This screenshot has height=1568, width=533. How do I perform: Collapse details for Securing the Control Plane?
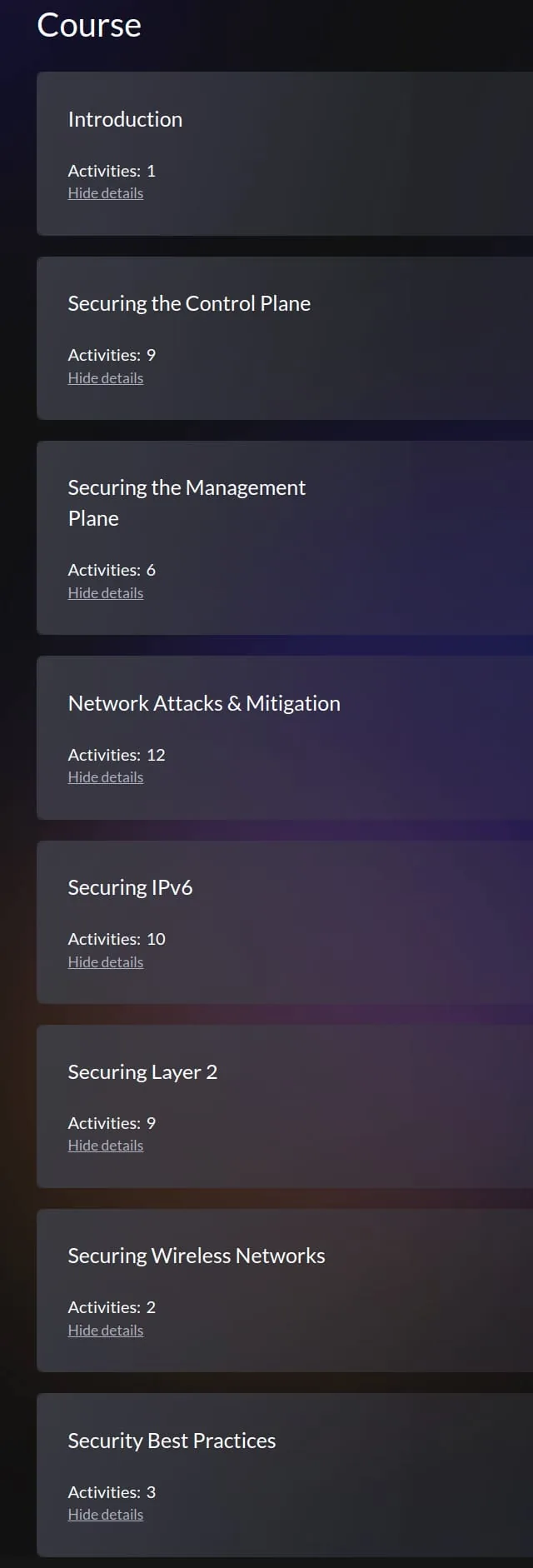coord(106,378)
